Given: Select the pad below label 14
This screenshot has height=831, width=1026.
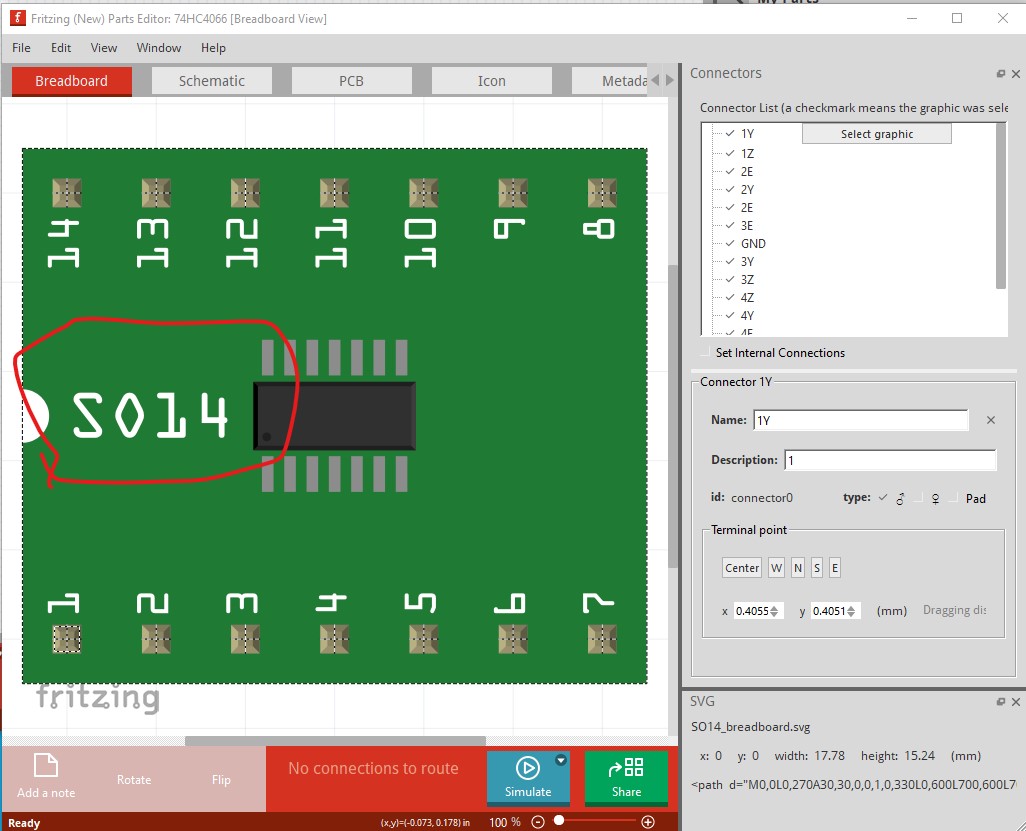Looking at the screenshot, I should tap(66, 193).
